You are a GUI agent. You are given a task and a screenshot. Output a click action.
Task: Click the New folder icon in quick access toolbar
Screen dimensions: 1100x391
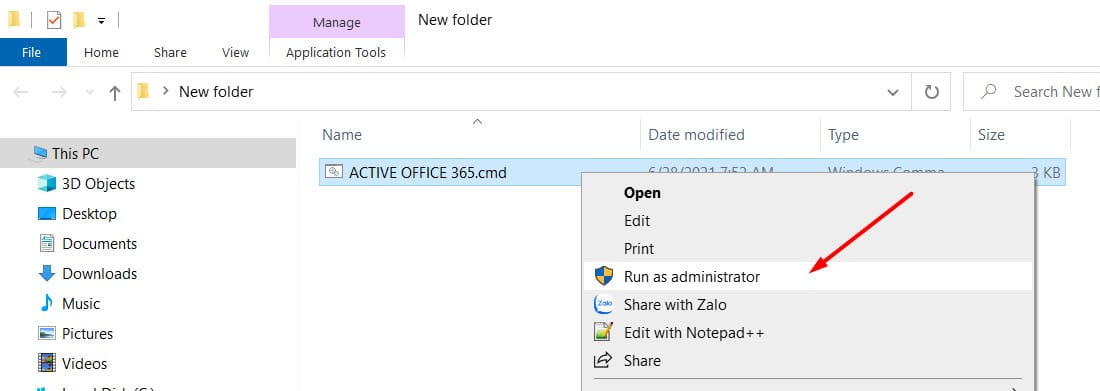point(79,20)
